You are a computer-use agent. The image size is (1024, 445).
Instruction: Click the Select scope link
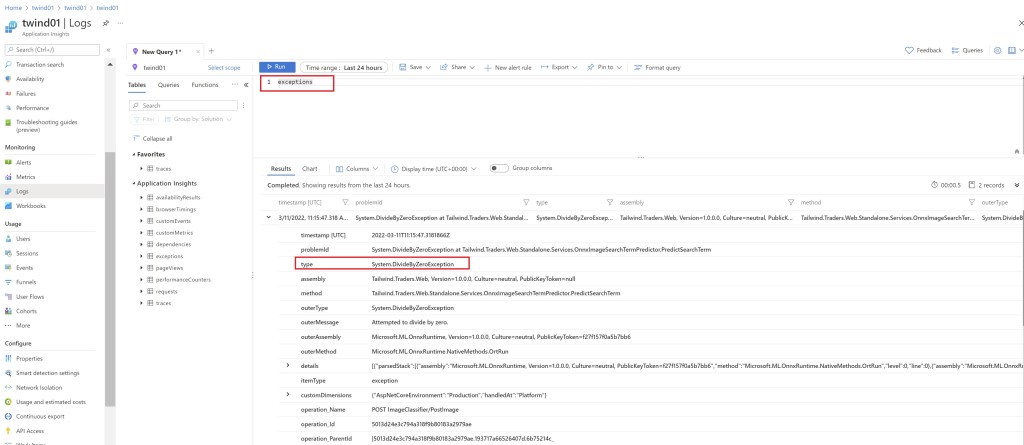[x=223, y=67]
